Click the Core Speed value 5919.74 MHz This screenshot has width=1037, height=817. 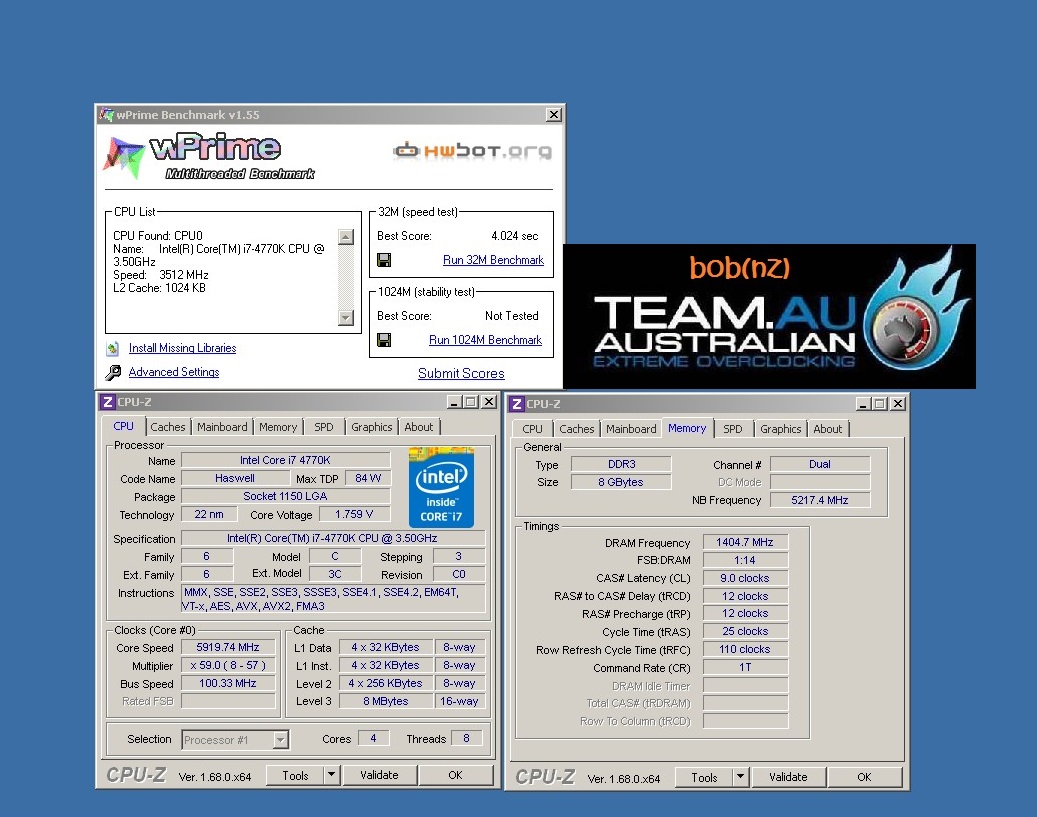[228, 648]
